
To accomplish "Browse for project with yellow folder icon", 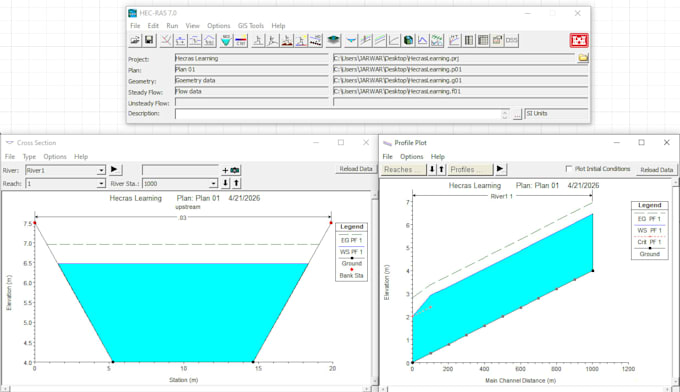I will tap(583, 58).
